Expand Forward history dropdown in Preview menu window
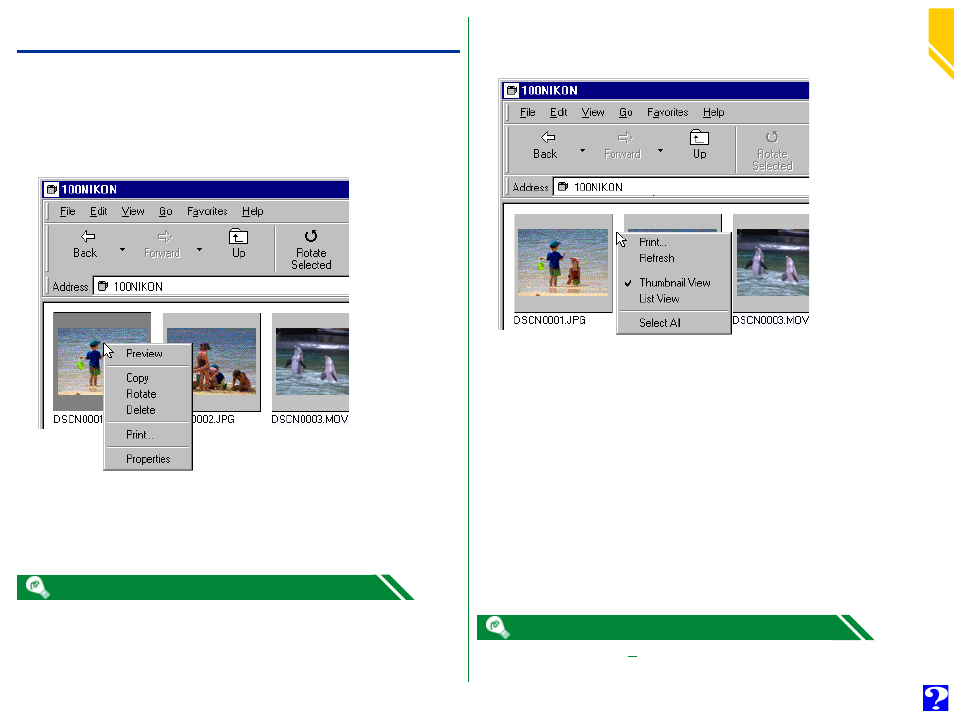 [200, 249]
